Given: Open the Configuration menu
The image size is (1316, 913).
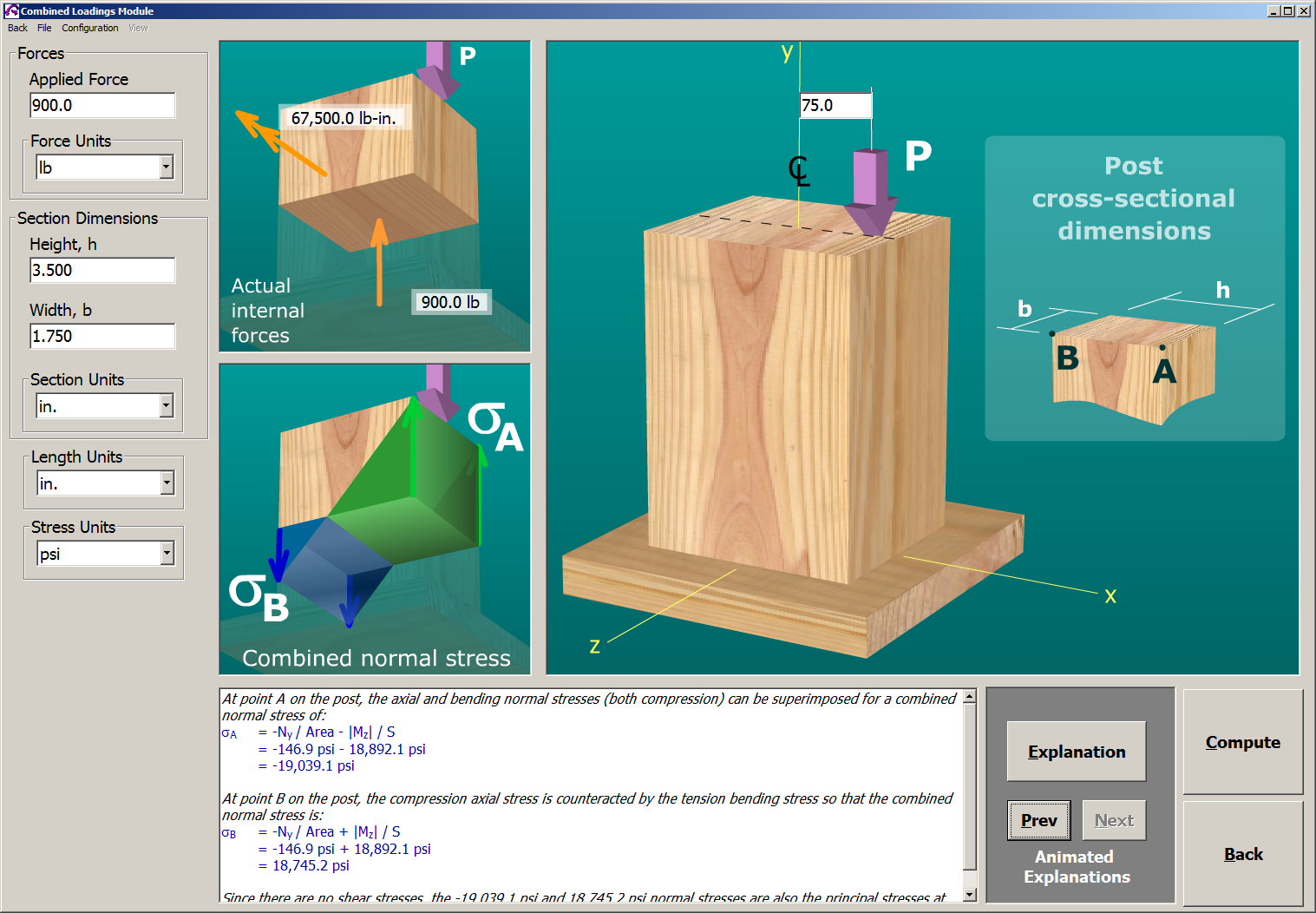Looking at the screenshot, I should (x=89, y=28).
